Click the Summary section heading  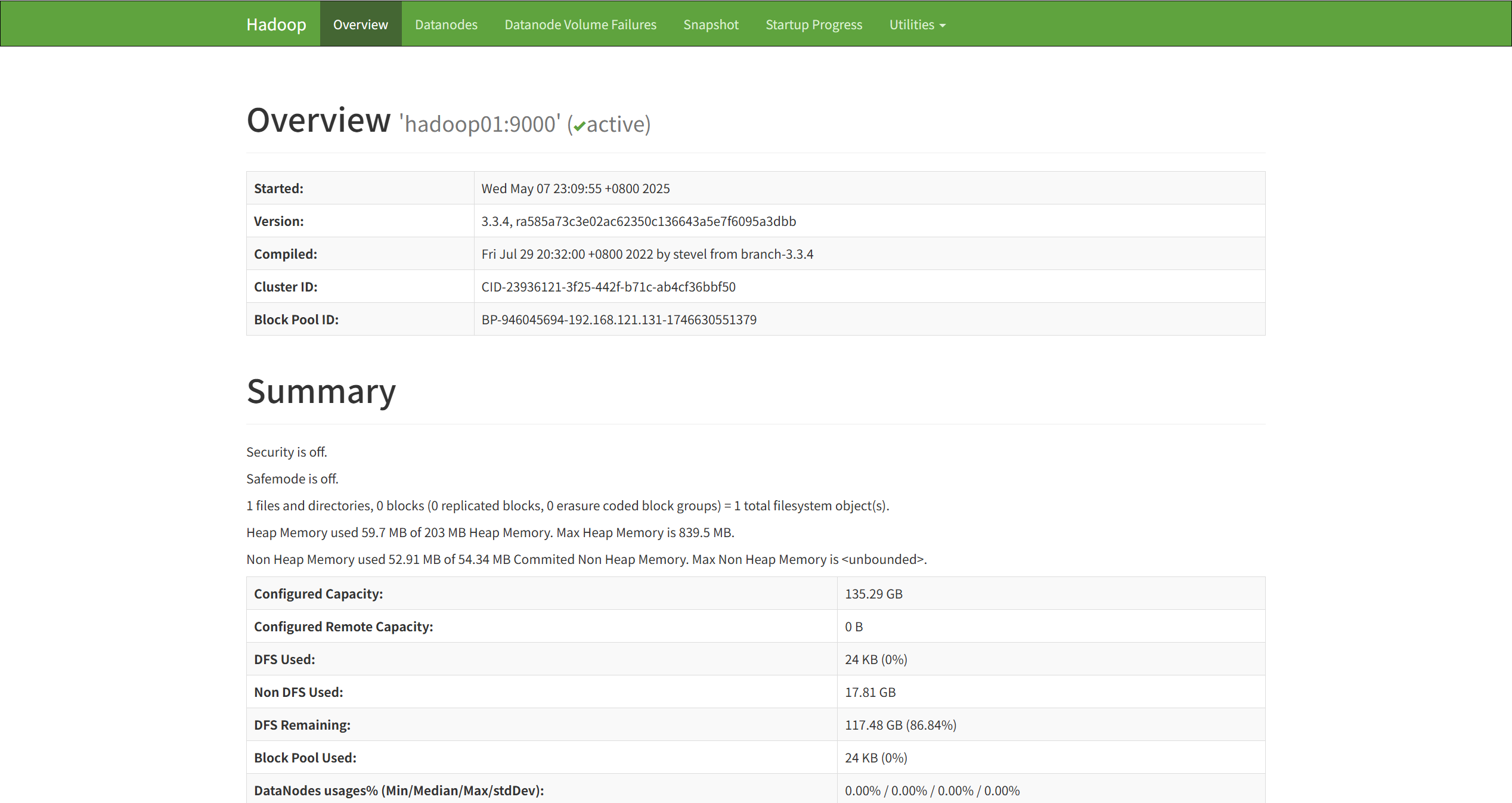(x=321, y=392)
